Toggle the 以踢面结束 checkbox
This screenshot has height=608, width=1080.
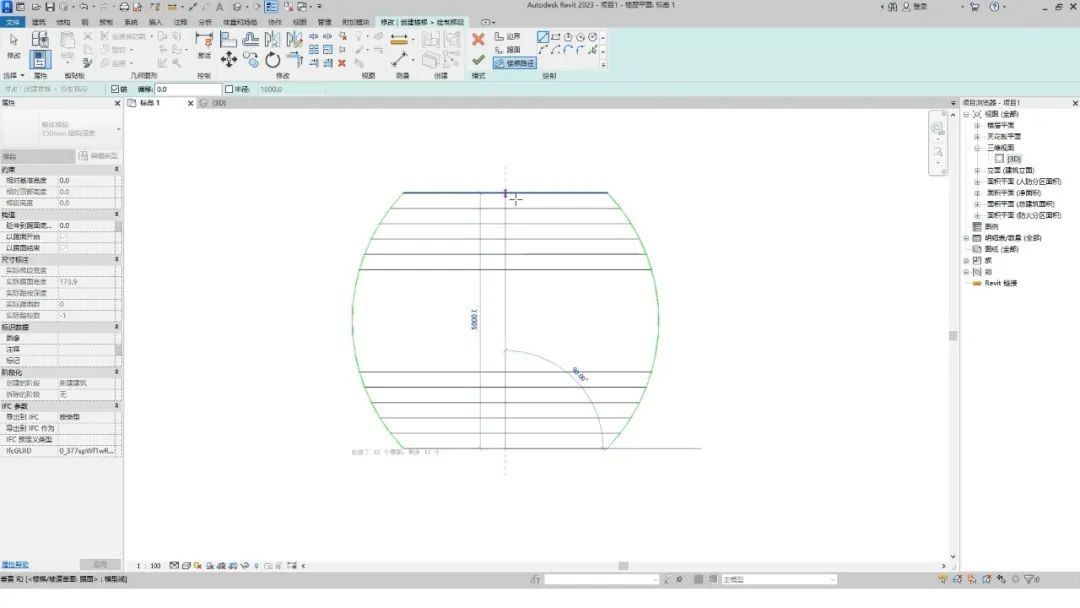[x=63, y=248]
